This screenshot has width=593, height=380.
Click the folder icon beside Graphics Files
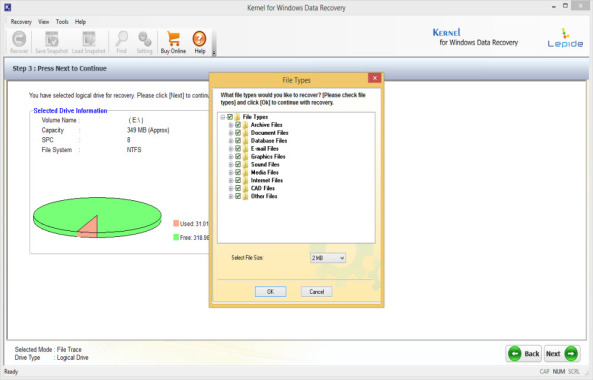click(245, 157)
